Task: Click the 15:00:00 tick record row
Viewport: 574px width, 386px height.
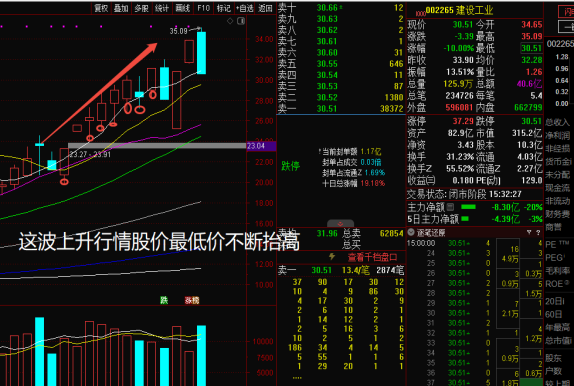Action: click(x=451, y=243)
